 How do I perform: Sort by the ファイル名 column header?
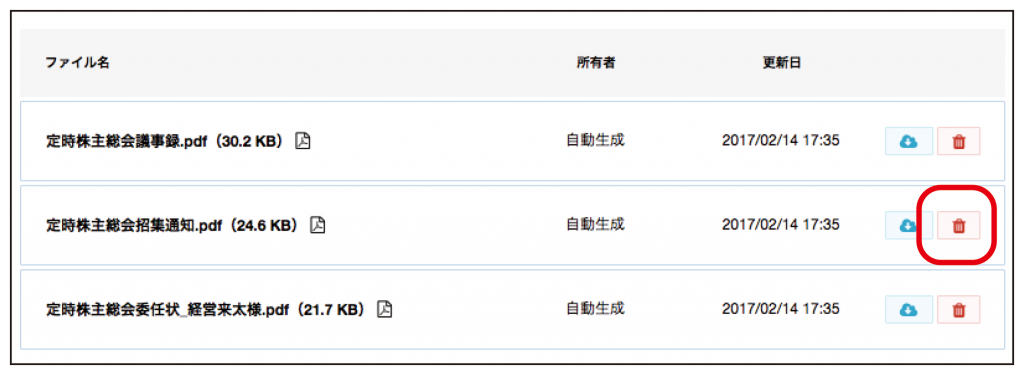[x=77, y=63]
